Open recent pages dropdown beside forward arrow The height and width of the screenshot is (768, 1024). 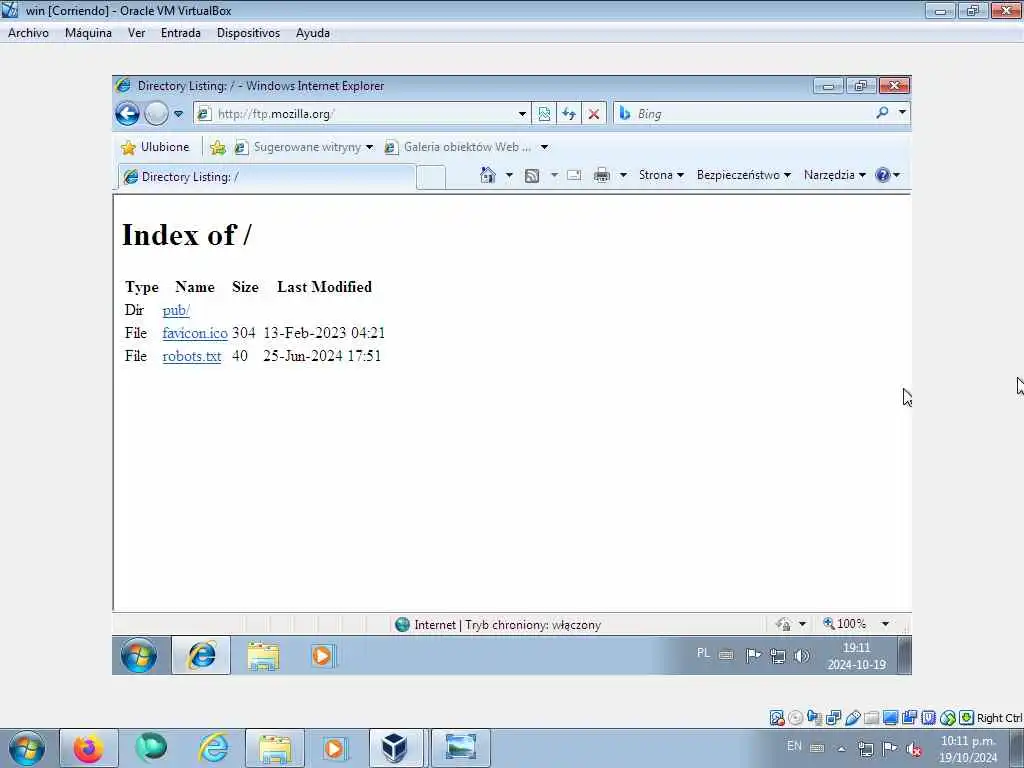pyautogui.click(x=178, y=114)
